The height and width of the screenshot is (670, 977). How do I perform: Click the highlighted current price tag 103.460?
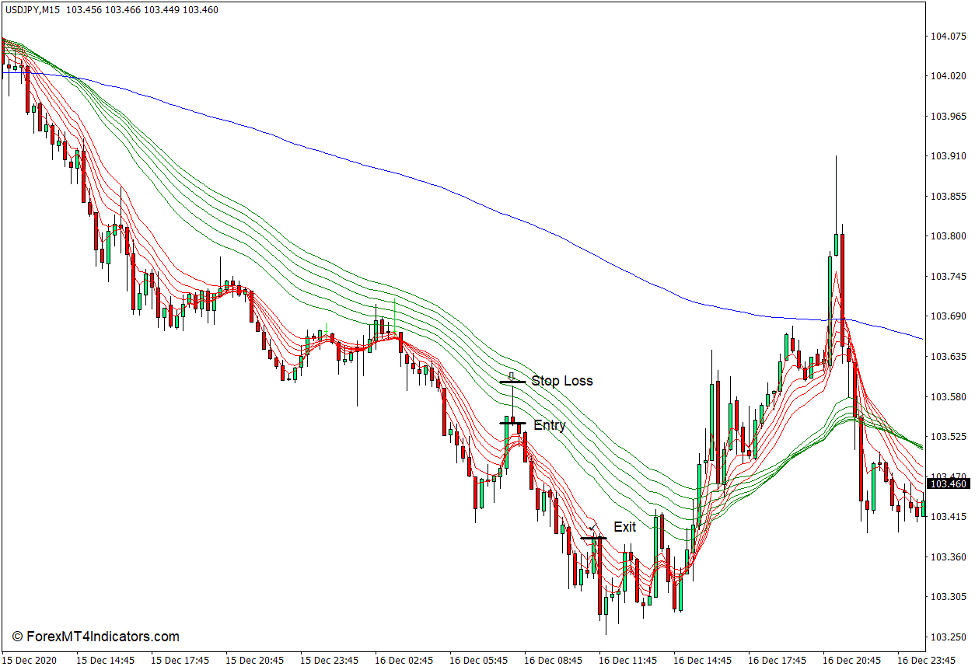click(x=948, y=481)
